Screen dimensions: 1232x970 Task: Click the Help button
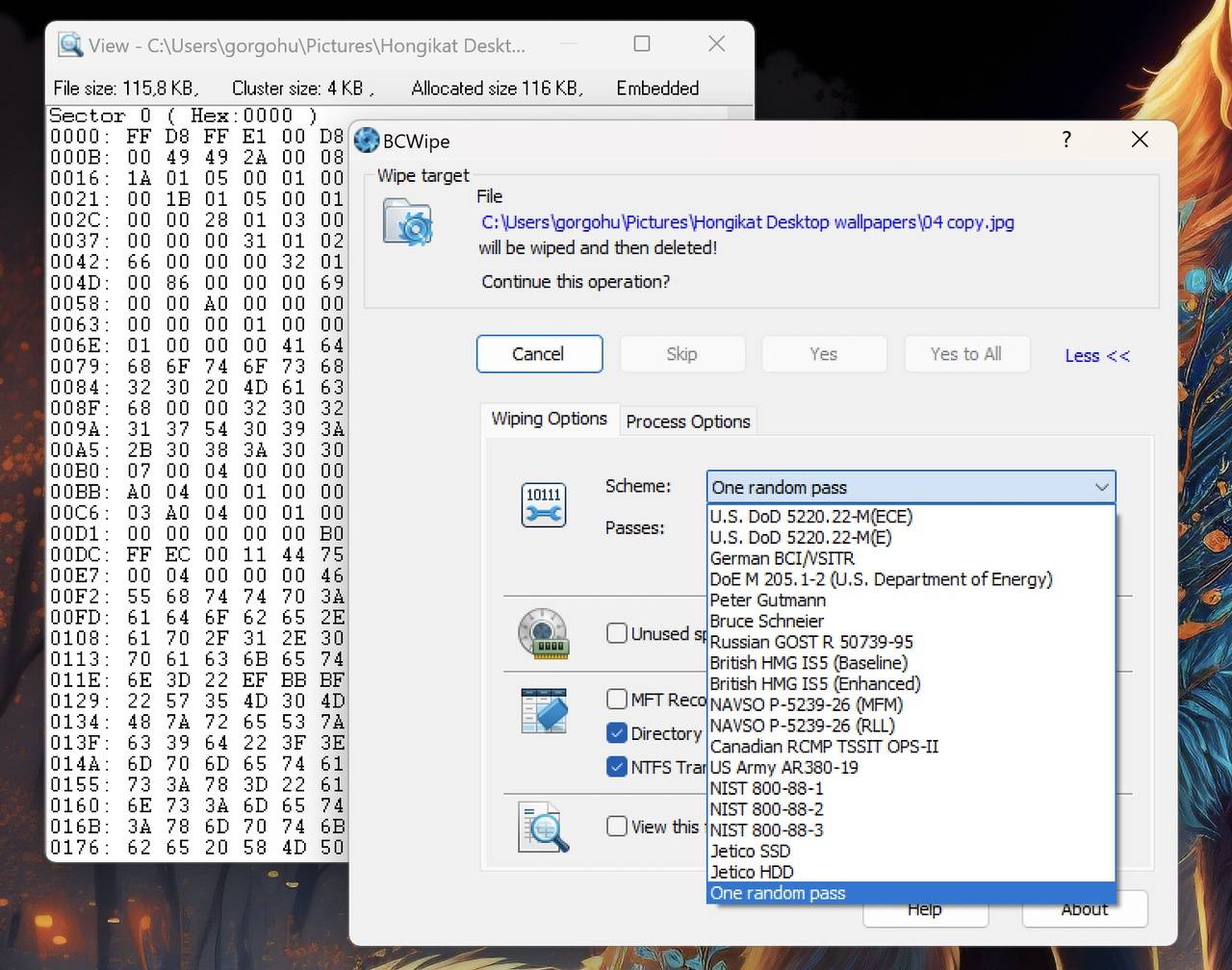coord(925,909)
